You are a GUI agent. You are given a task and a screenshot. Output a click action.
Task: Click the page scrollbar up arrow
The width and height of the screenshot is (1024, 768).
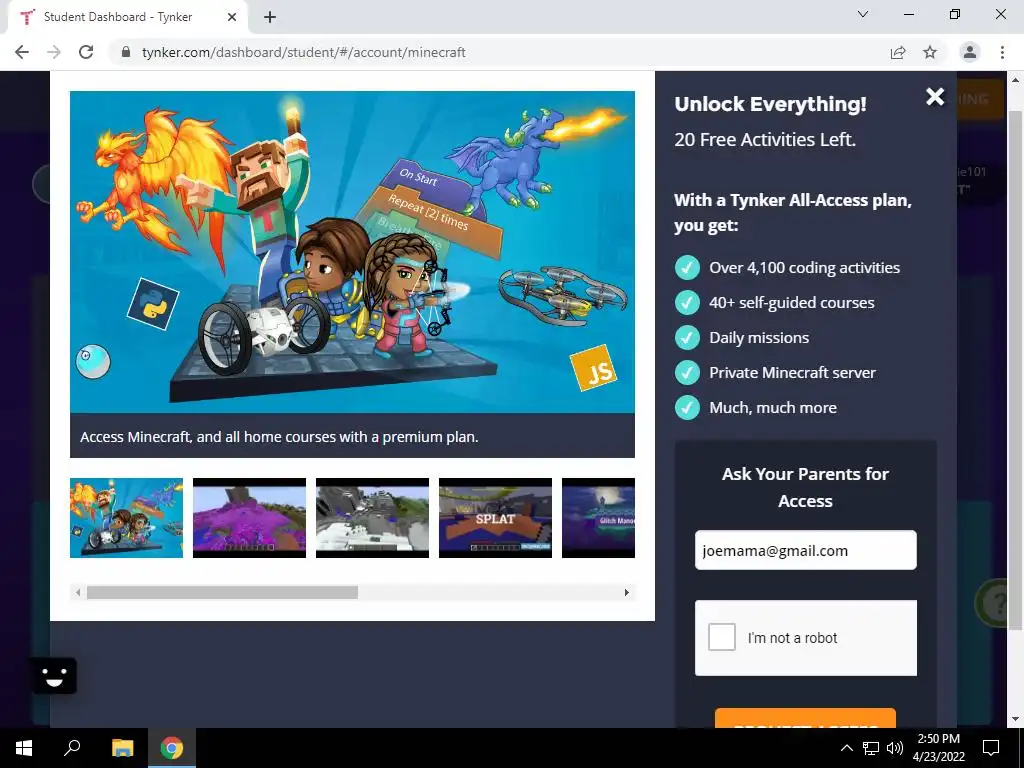tap(1015, 80)
